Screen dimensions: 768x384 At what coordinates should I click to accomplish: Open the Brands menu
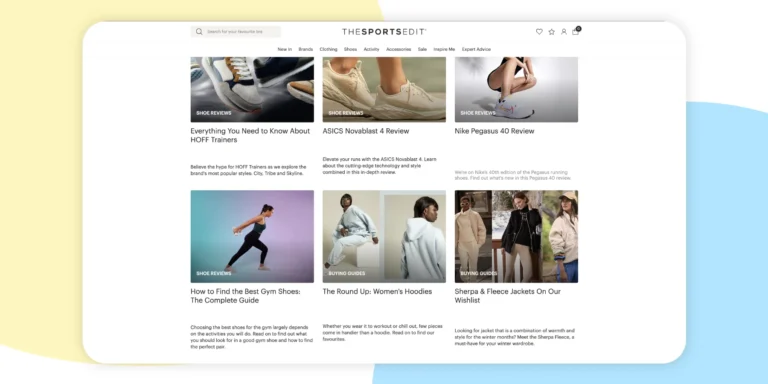[306, 49]
